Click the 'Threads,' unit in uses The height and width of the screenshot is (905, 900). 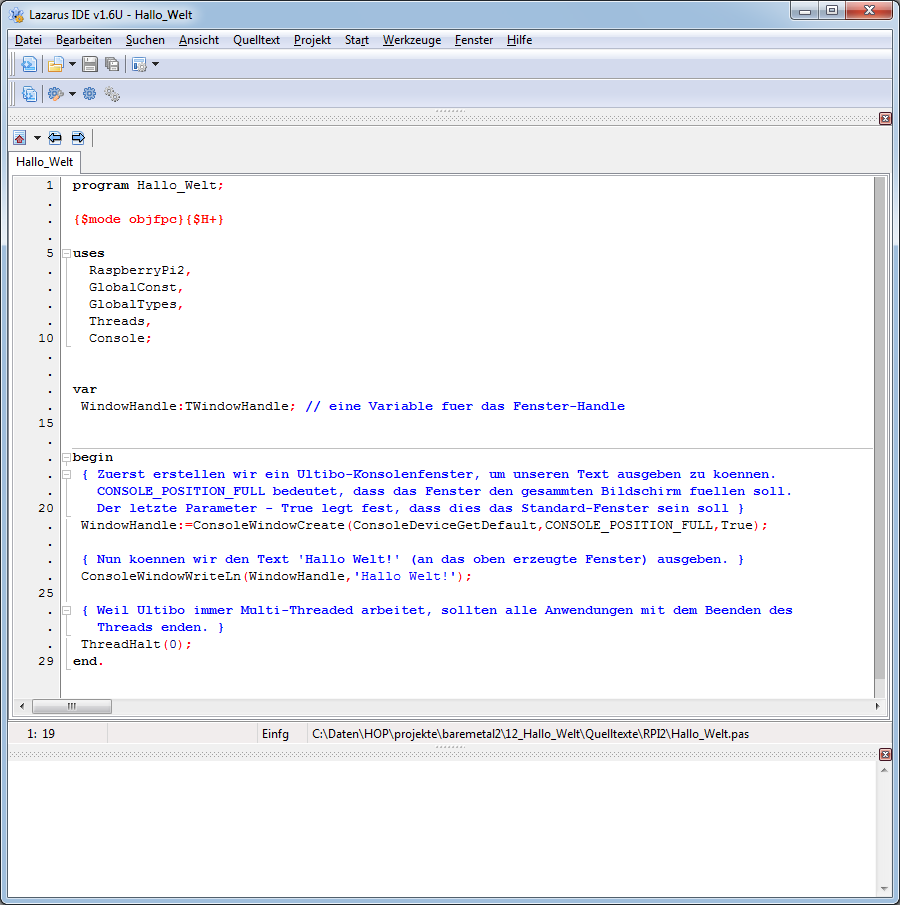tap(119, 321)
